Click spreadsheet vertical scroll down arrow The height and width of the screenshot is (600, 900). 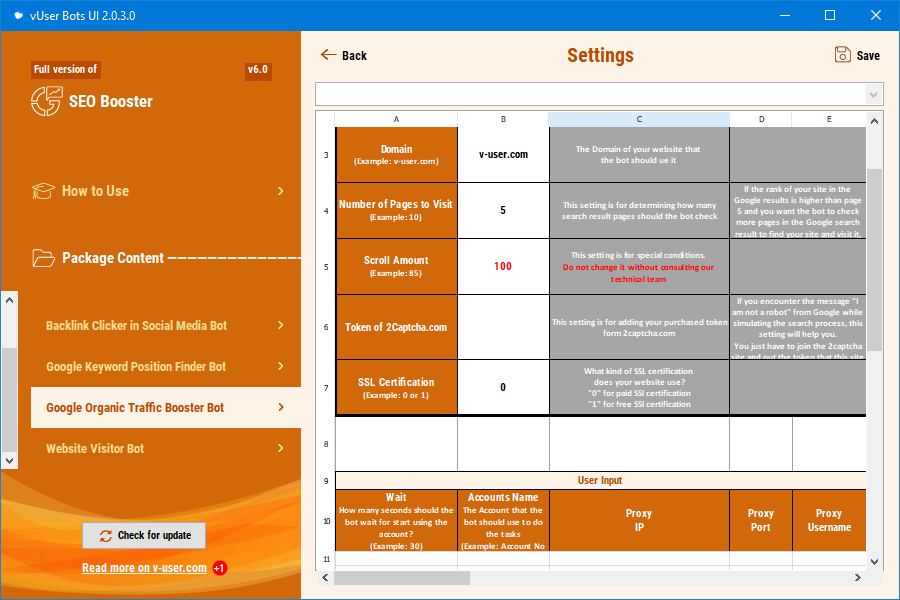874,562
